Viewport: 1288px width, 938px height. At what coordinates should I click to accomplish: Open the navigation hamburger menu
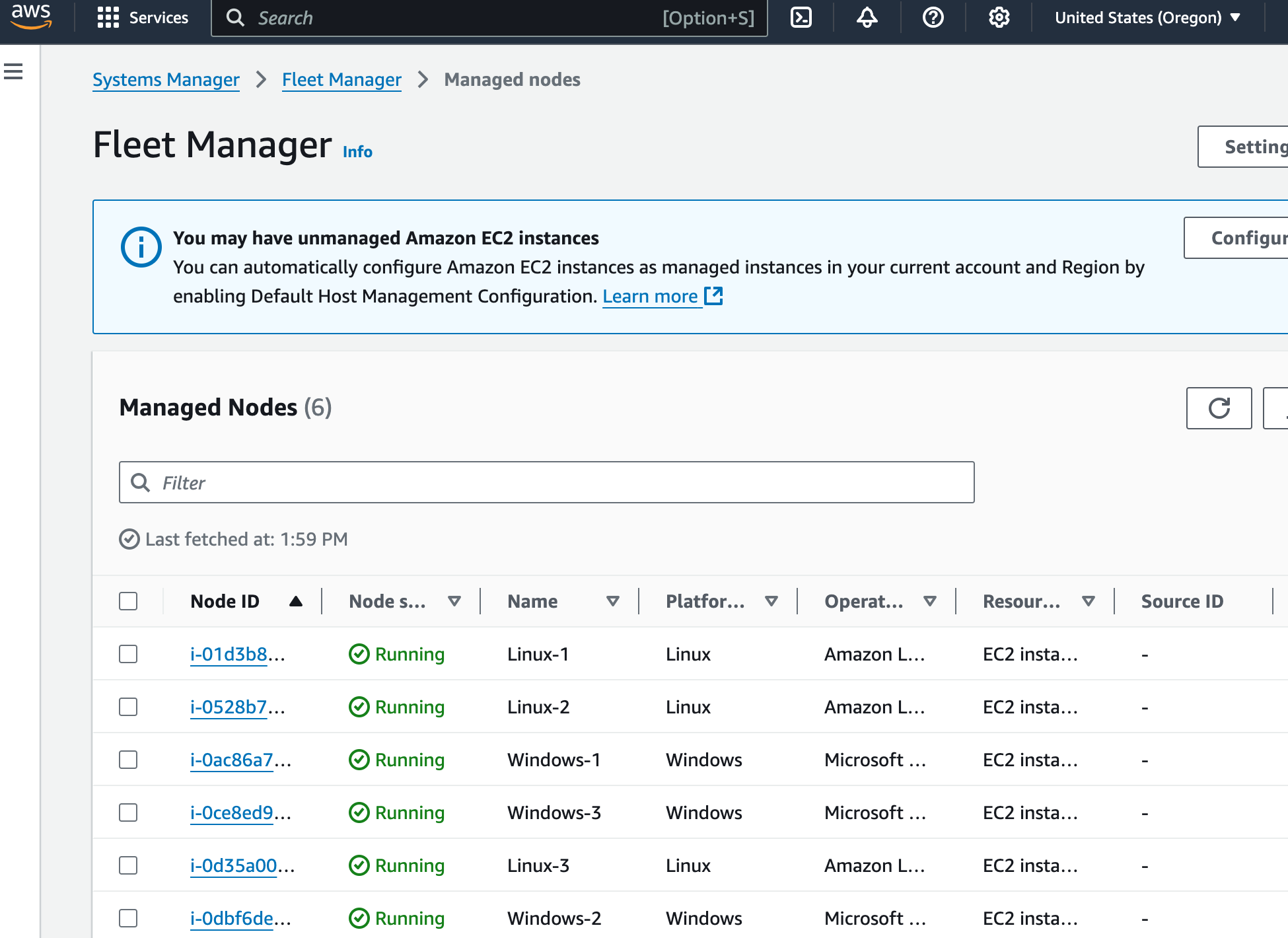pyautogui.click(x=15, y=71)
